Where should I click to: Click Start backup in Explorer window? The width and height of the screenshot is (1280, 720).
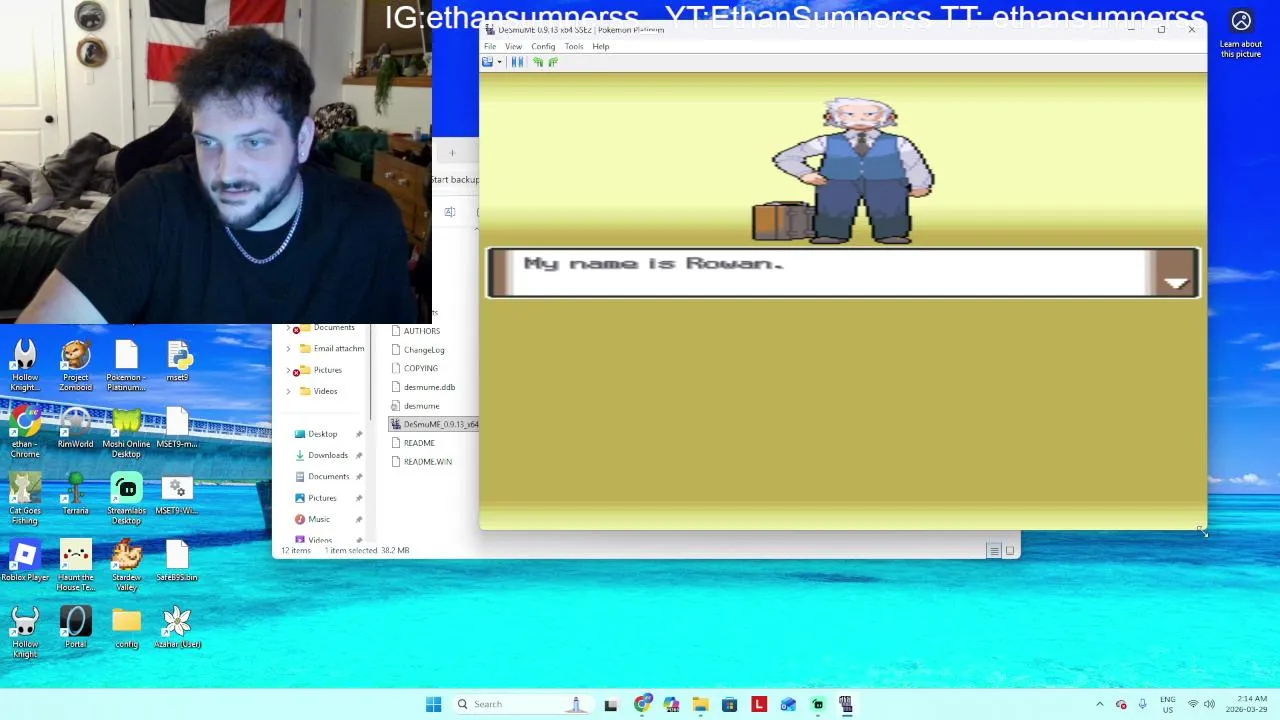tap(455, 180)
